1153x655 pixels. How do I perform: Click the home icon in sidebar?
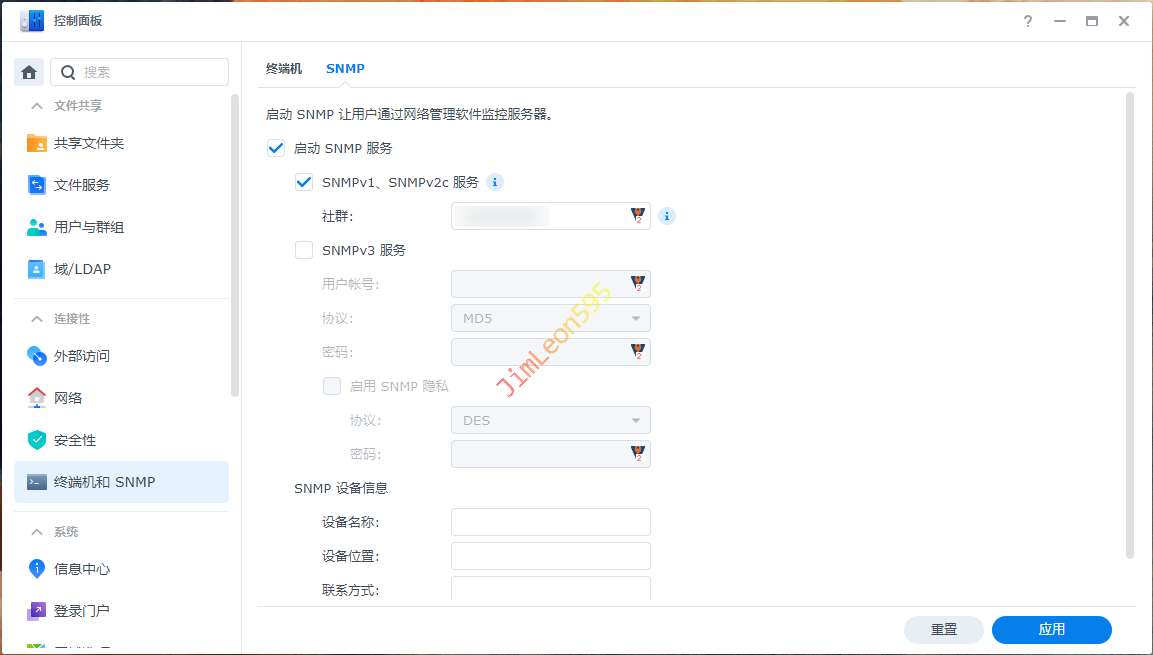click(29, 72)
